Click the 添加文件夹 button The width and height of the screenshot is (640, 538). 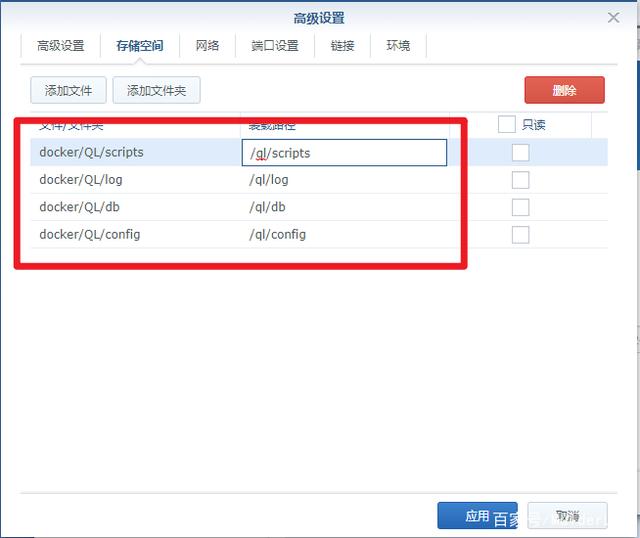point(156,90)
